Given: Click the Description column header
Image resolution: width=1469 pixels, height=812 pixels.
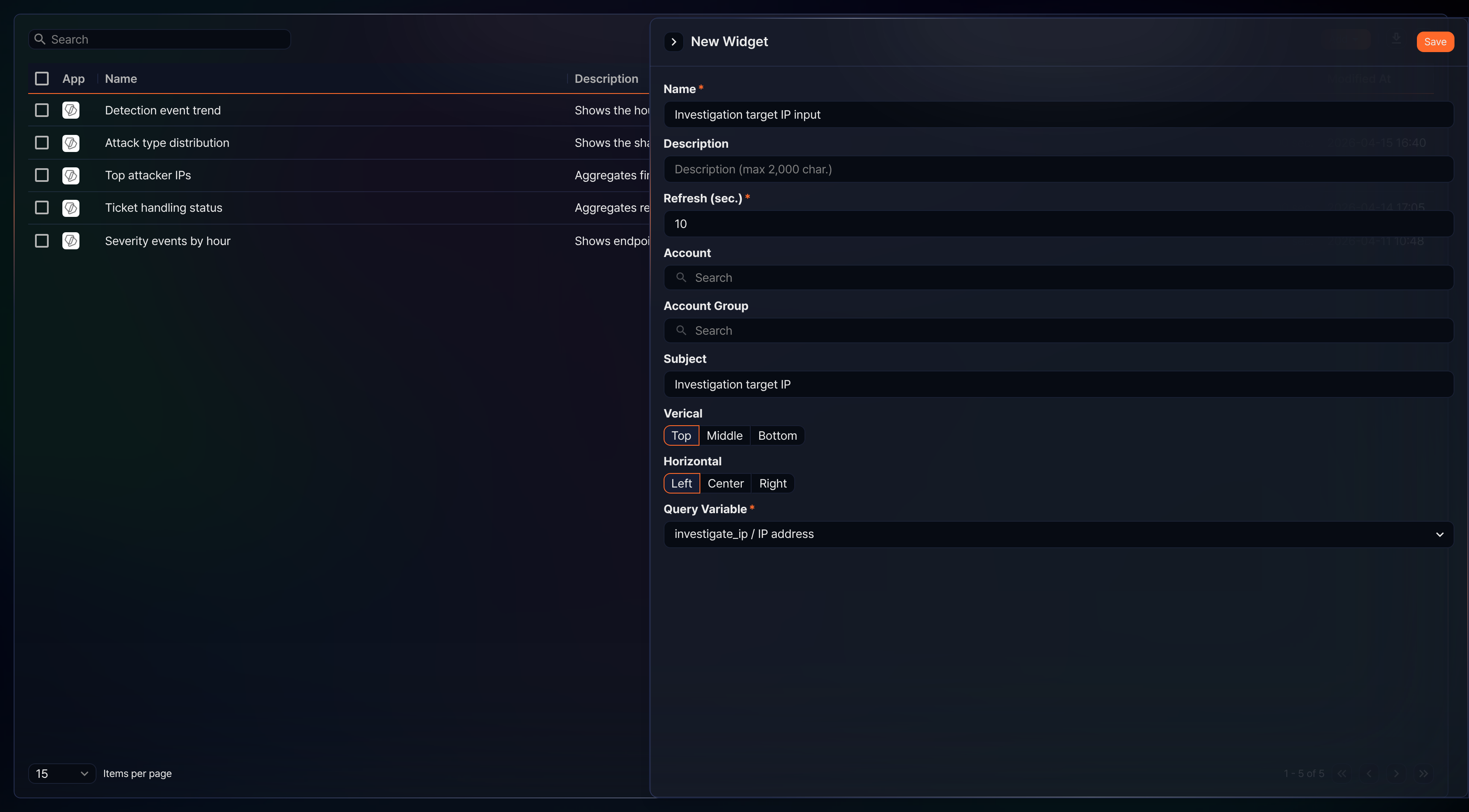Looking at the screenshot, I should [x=606, y=79].
